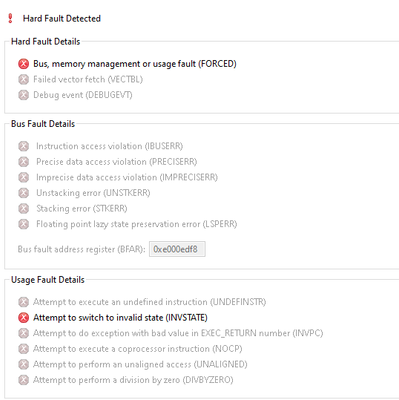The width and height of the screenshot is (399, 400).
Task: Click the UNSTKERR status icon
Action: pos(23,193)
